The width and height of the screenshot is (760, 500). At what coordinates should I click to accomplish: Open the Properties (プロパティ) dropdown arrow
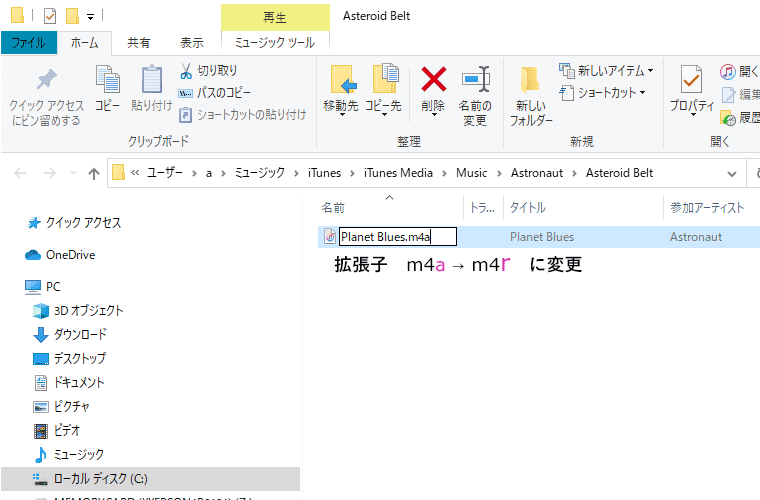point(693,115)
